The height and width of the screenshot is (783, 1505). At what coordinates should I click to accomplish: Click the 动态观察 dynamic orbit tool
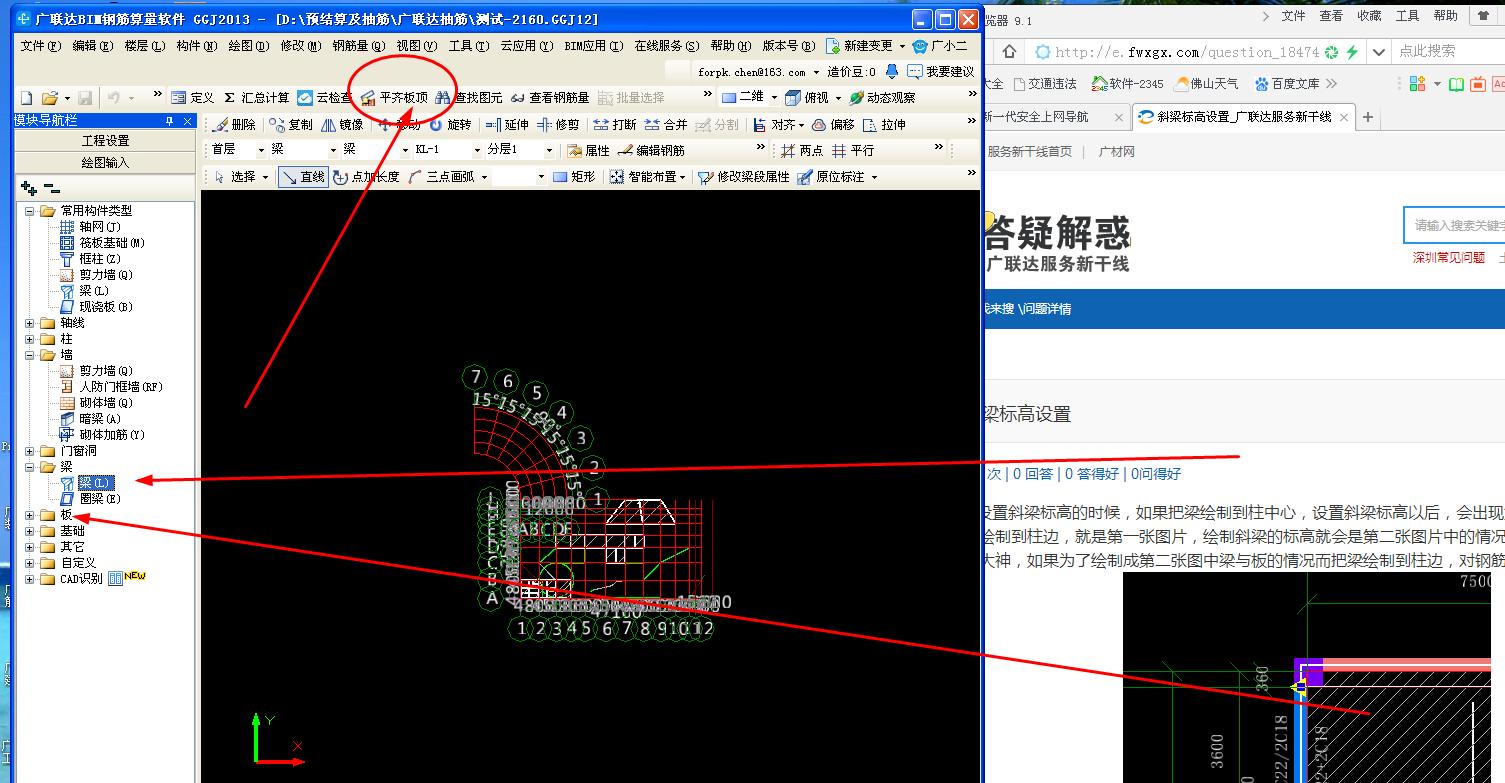[882, 98]
